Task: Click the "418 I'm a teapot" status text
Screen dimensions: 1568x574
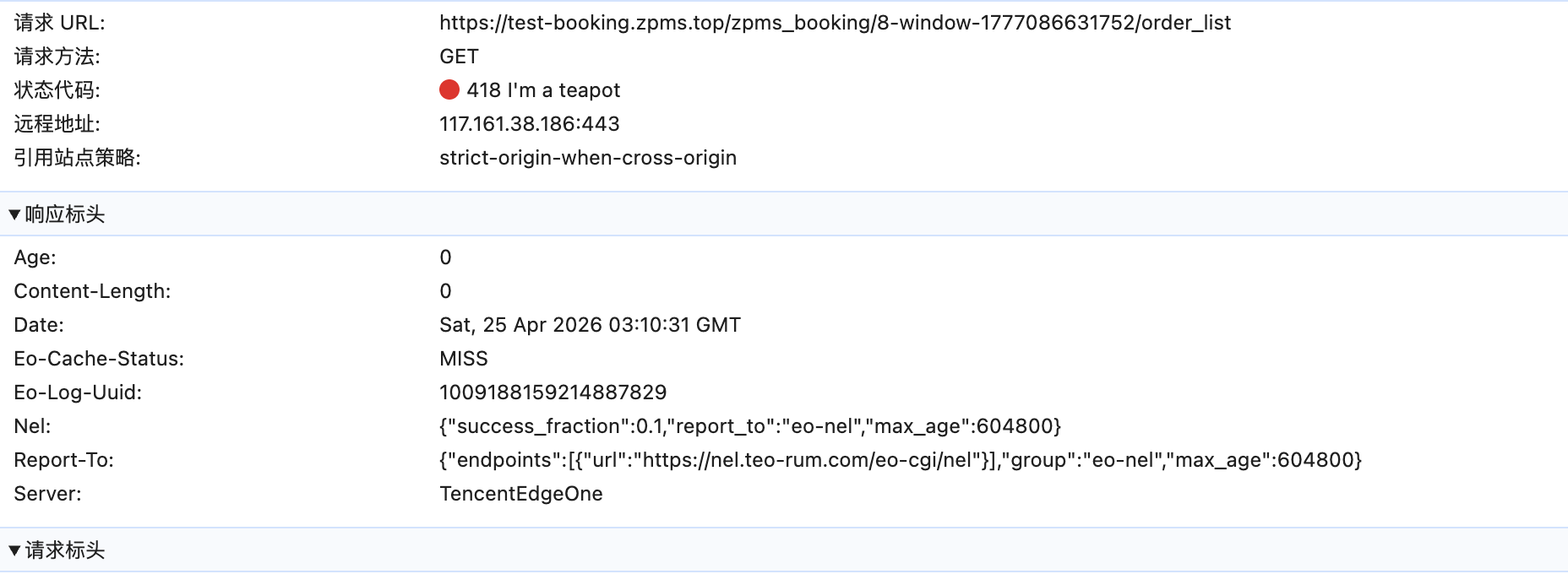Action: (543, 90)
